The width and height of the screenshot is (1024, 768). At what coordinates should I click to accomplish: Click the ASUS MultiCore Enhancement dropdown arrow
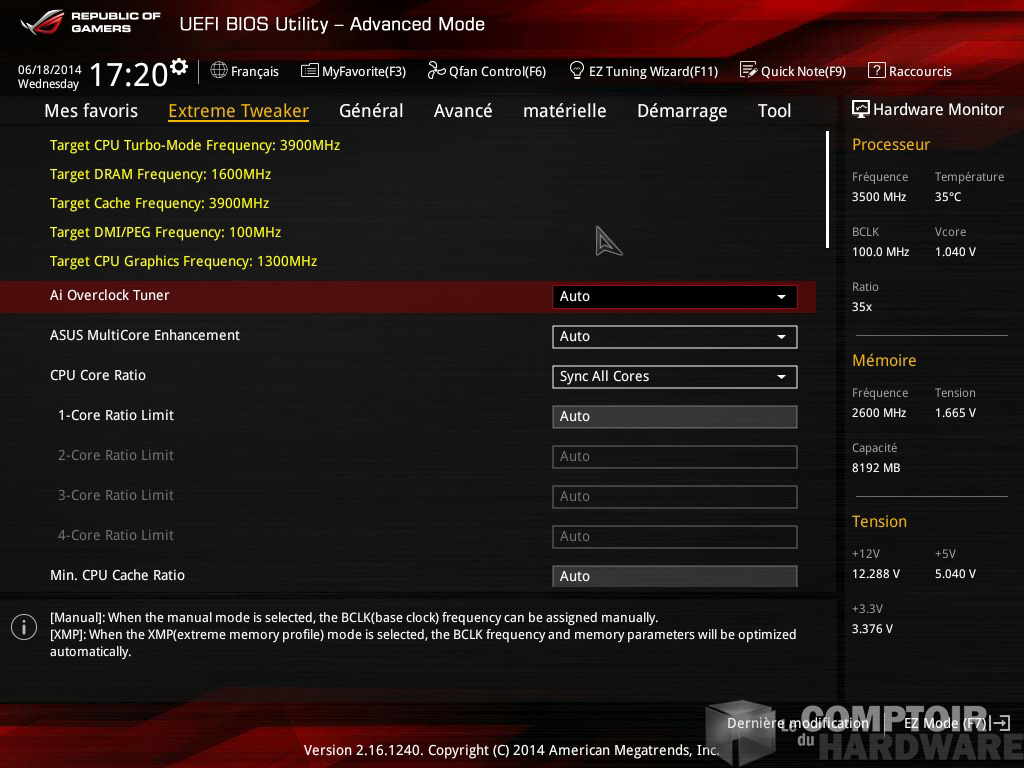click(x=781, y=337)
